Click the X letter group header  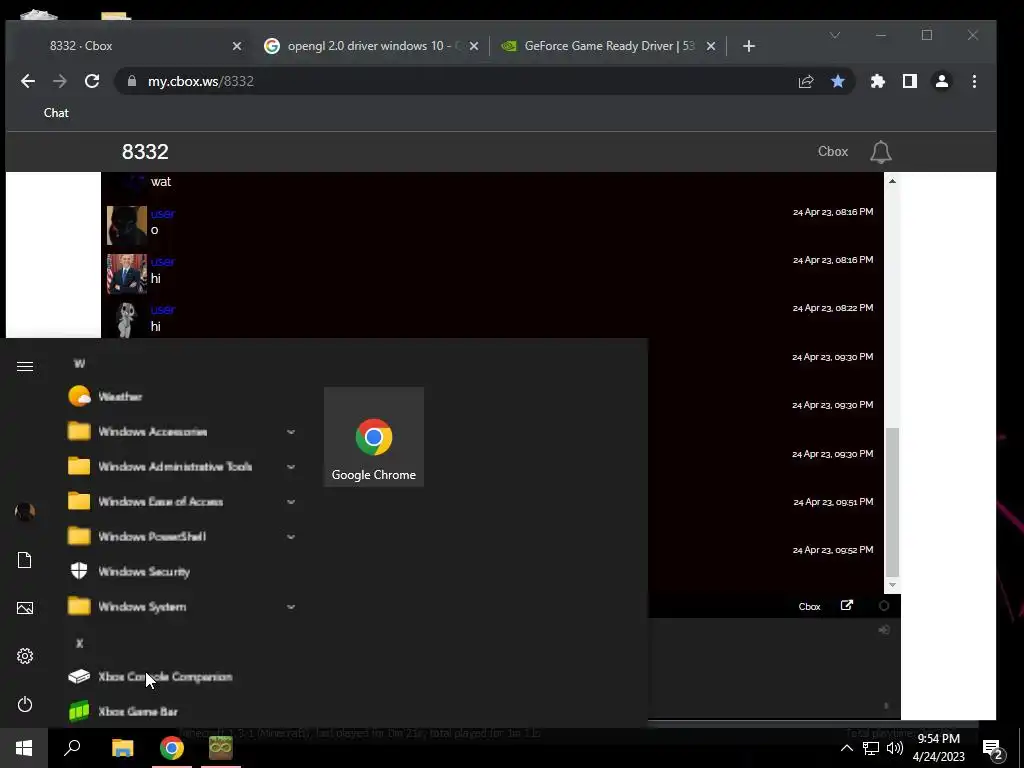79,643
